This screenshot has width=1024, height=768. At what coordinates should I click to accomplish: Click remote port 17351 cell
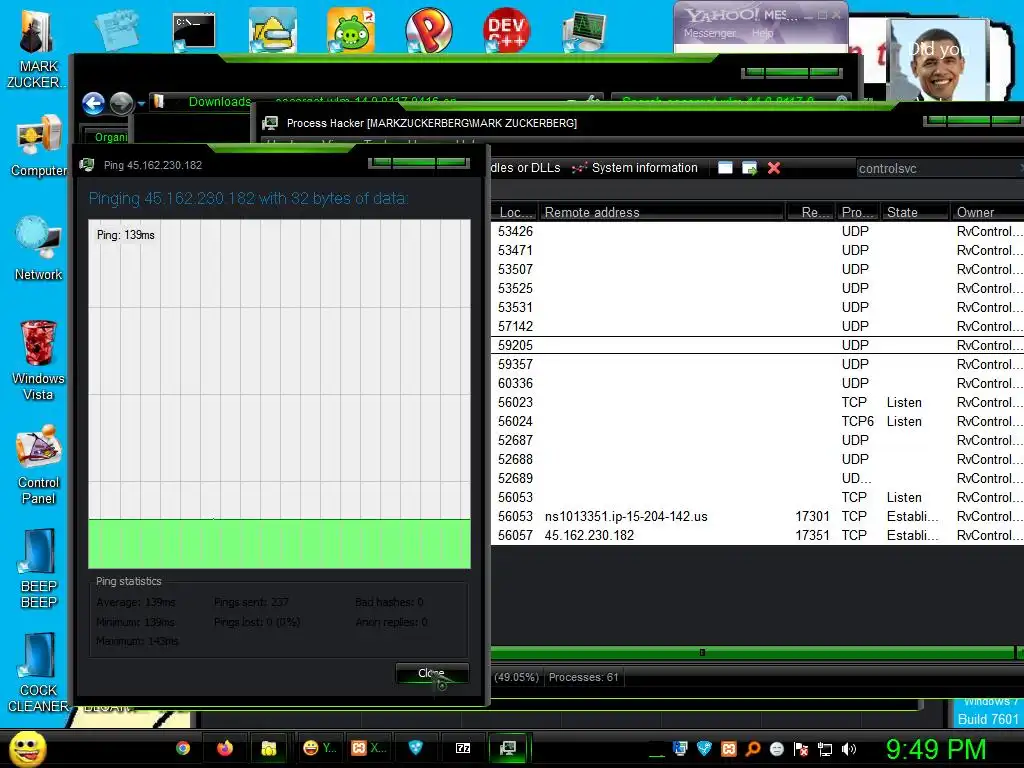pos(812,535)
